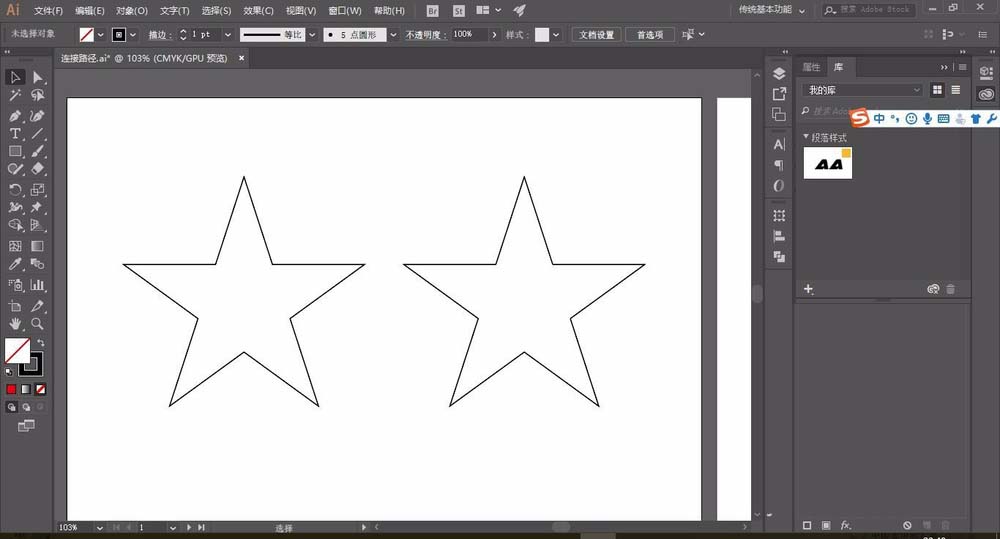Collapse 段落样式 section
The image size is (1000, 539).
tap(806, 137)
